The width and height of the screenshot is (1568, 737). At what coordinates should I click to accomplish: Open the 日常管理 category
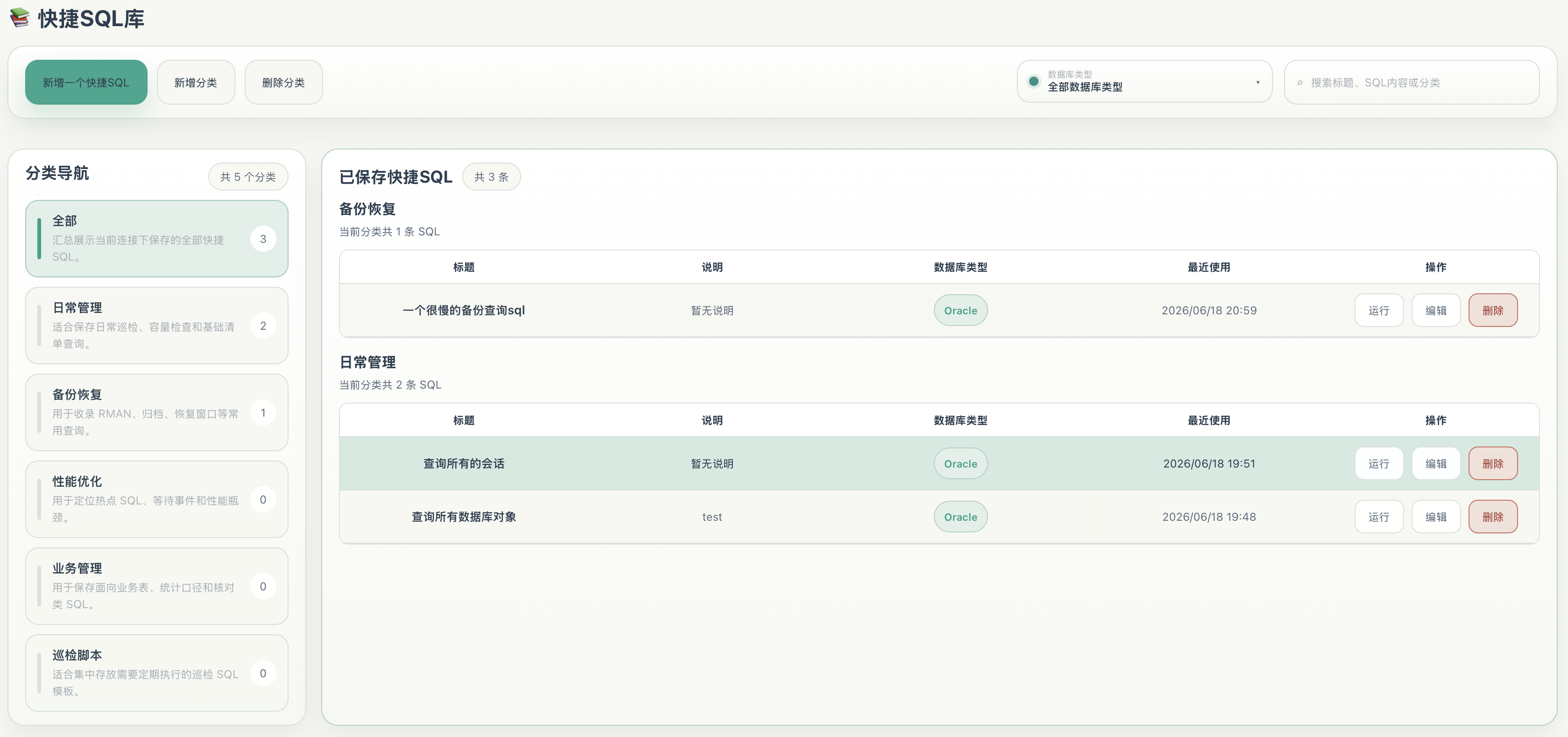point(156,326)
